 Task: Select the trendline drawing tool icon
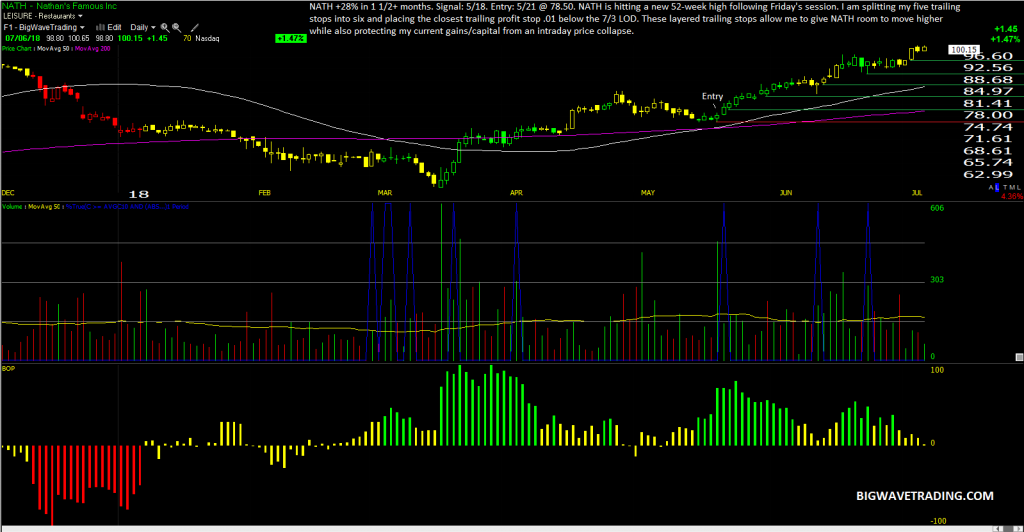click(195, 27)
